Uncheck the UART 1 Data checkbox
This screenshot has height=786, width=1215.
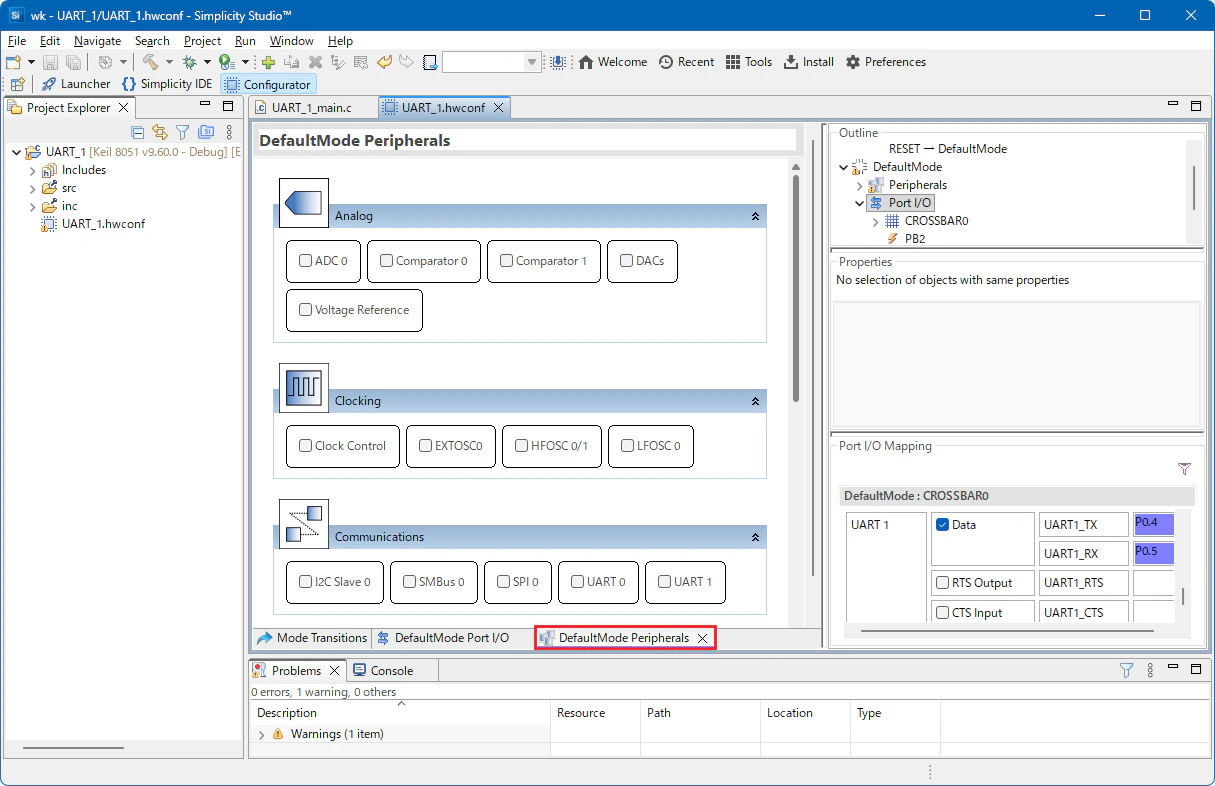pos(942,525)
